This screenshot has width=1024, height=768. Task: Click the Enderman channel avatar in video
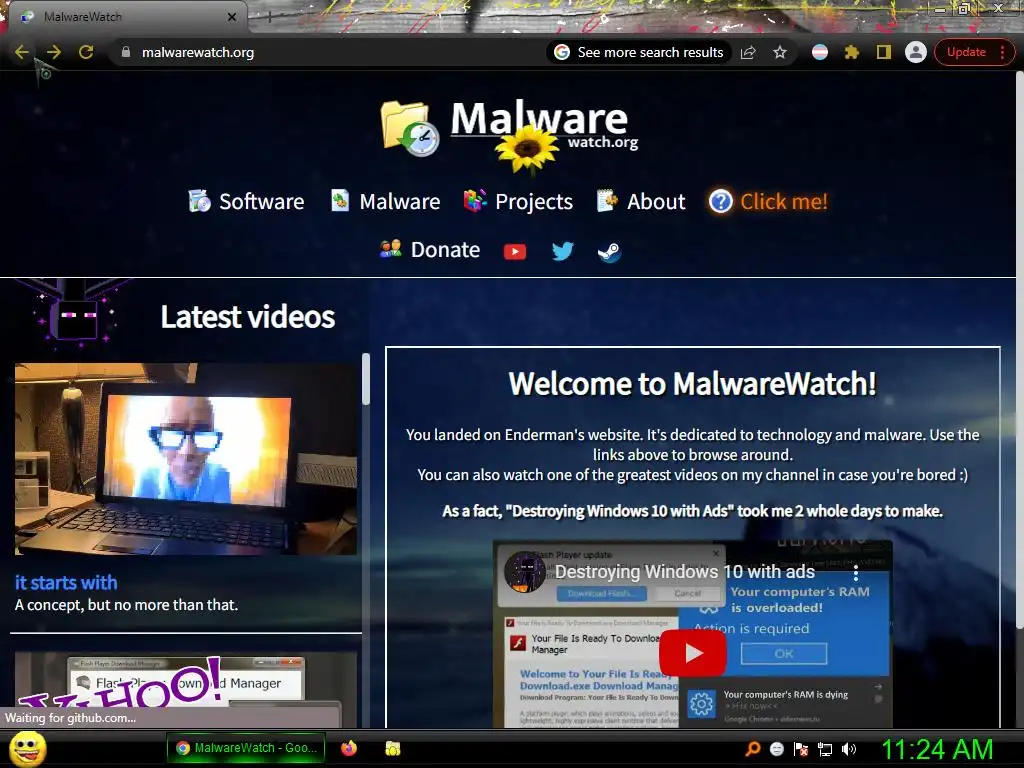pyautogui.click(x=524, y=572)
